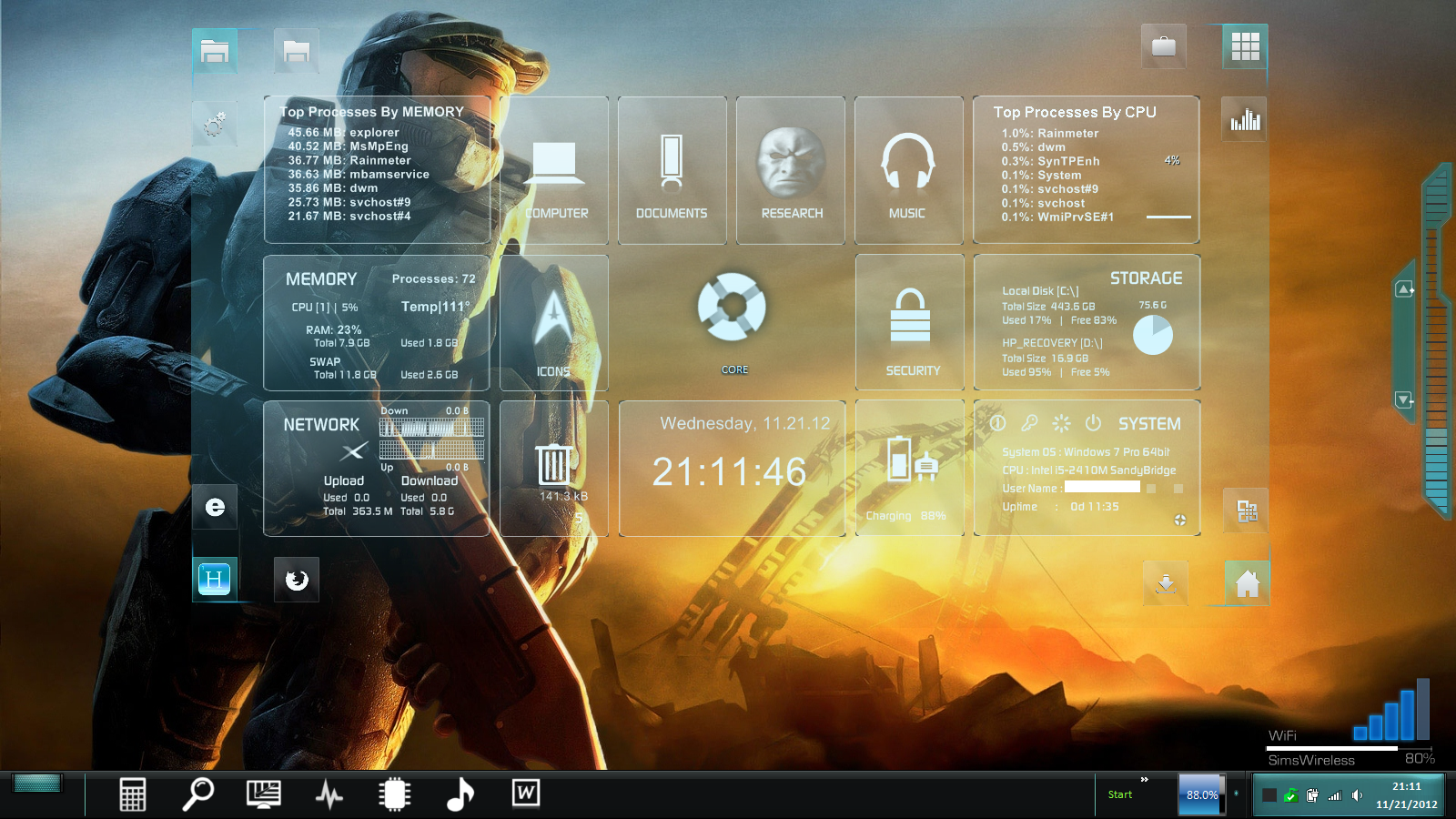Screen dimensions: 1456x819
Task: Open the volume speaker tray icon
Action: pyautogui.click(x=1357, y=795)
